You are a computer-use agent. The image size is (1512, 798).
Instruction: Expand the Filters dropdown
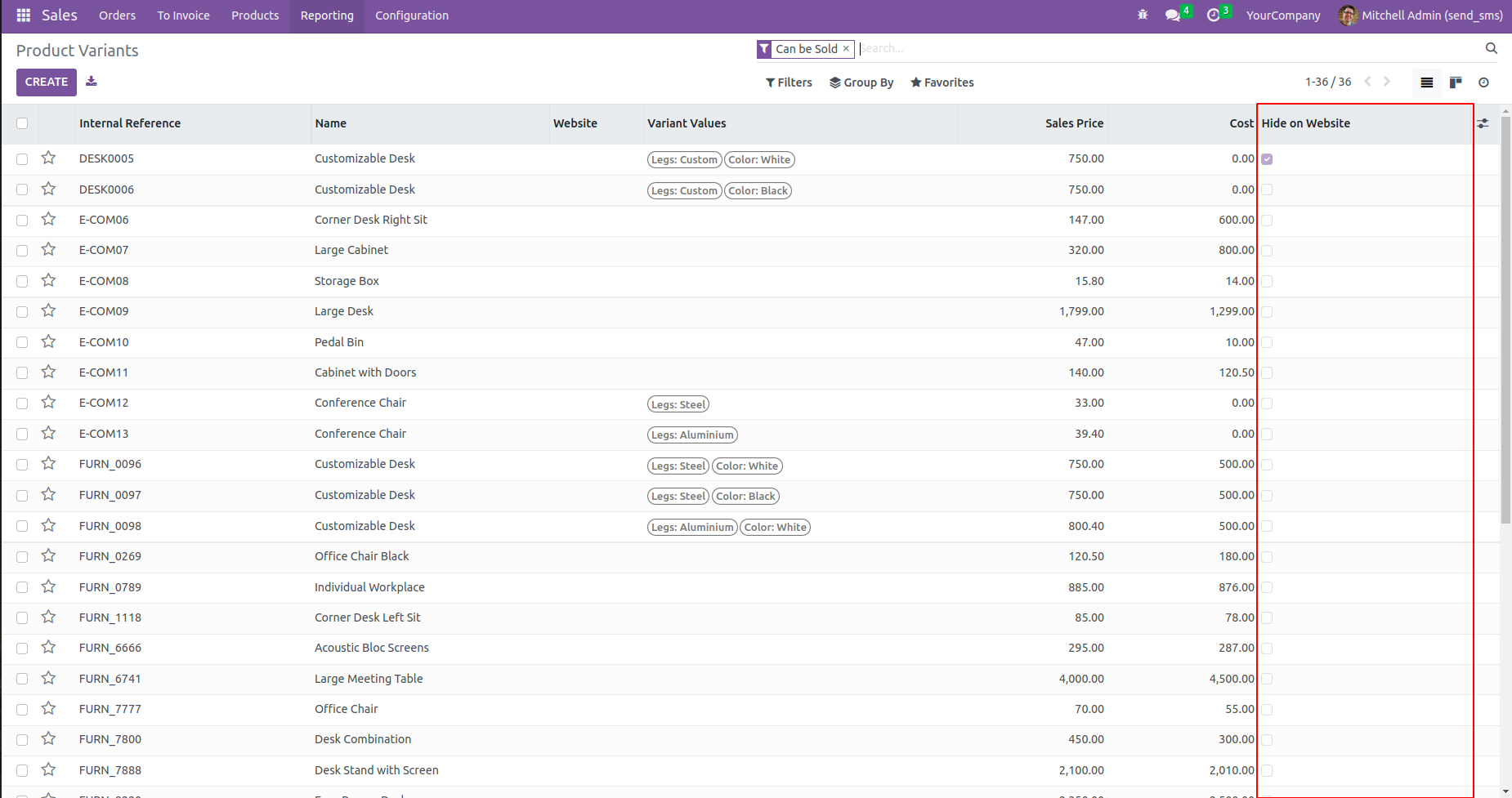coord(789,82)
